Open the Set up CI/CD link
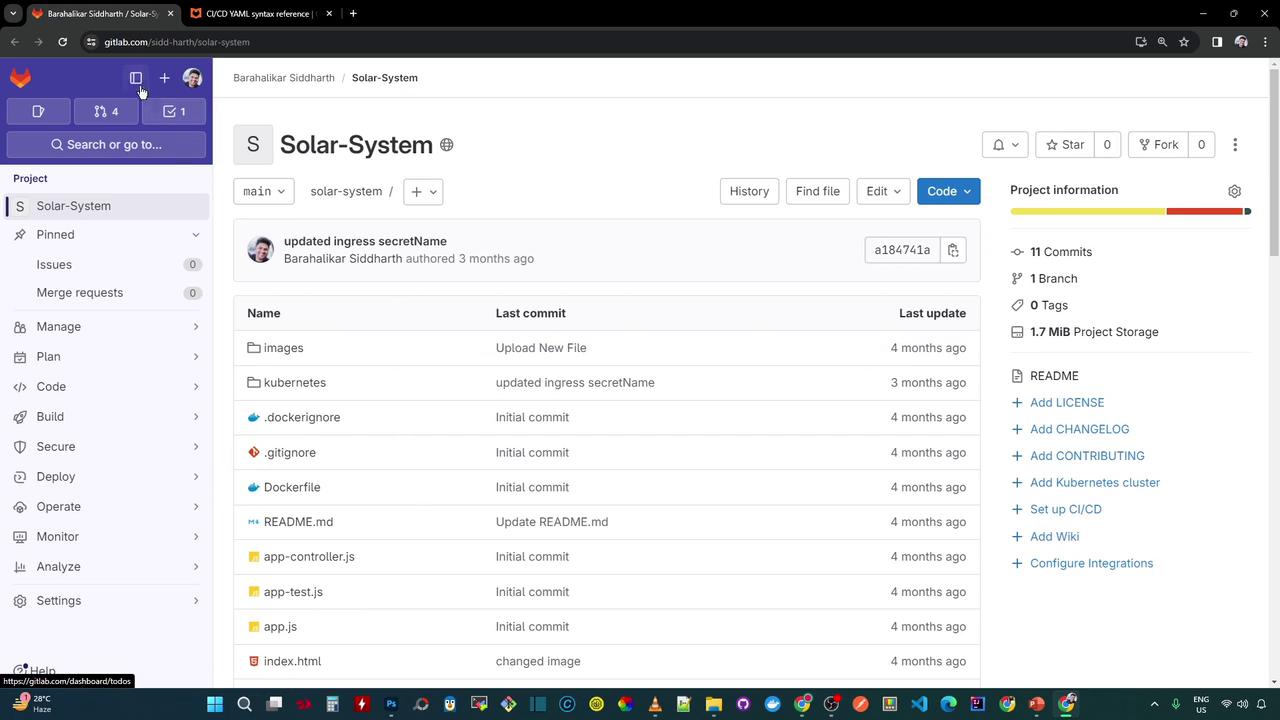1280x720 pixels. (1065, 509)
